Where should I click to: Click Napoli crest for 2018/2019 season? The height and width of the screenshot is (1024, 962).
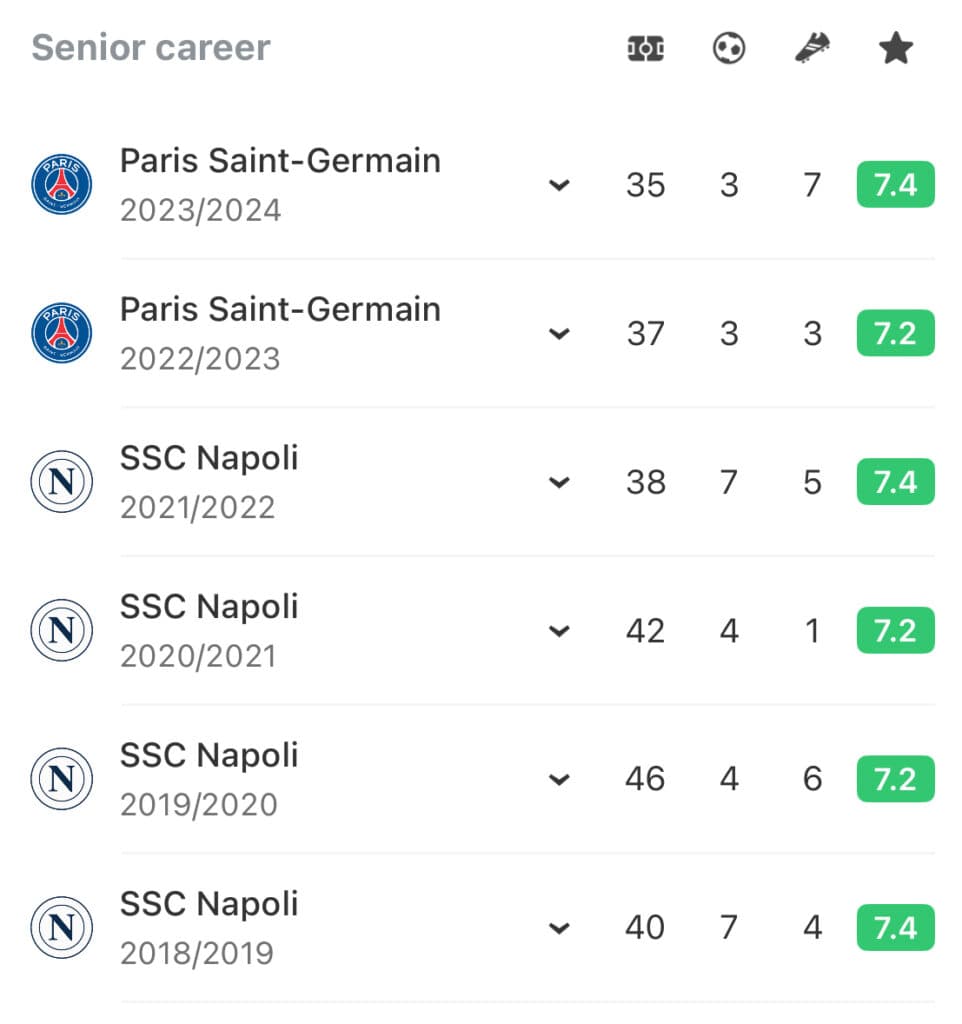click(x=61, y=927)
